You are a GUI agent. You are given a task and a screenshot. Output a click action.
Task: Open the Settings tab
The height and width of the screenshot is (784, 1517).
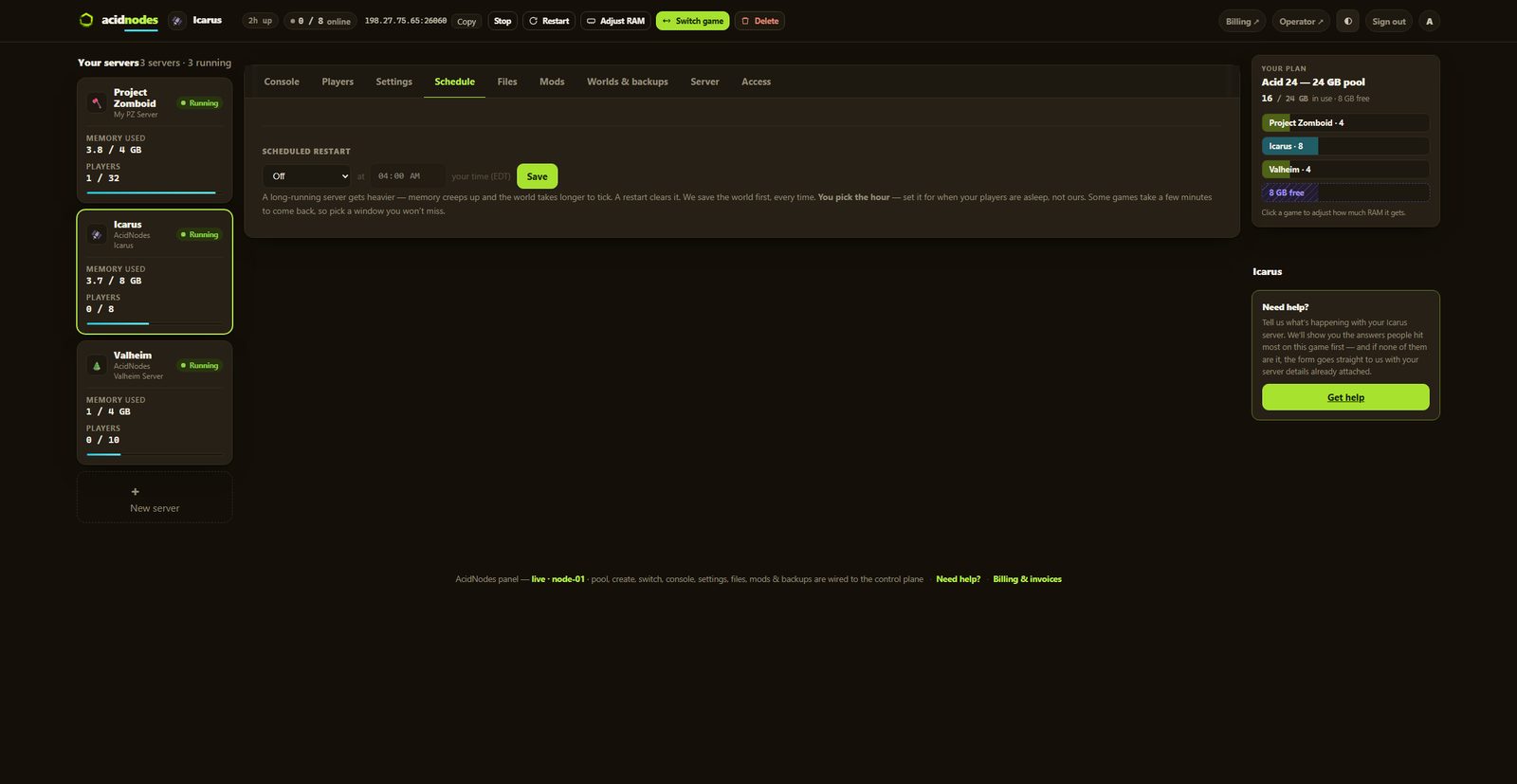point(394,82)
